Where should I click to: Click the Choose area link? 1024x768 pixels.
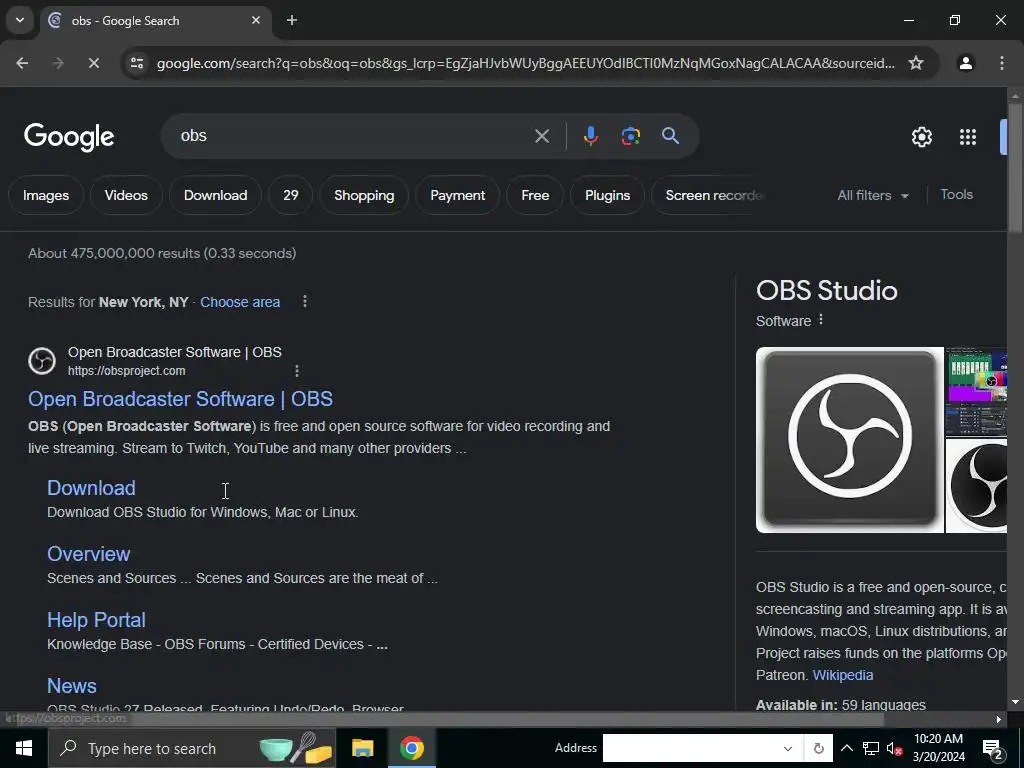click(240, 302)
